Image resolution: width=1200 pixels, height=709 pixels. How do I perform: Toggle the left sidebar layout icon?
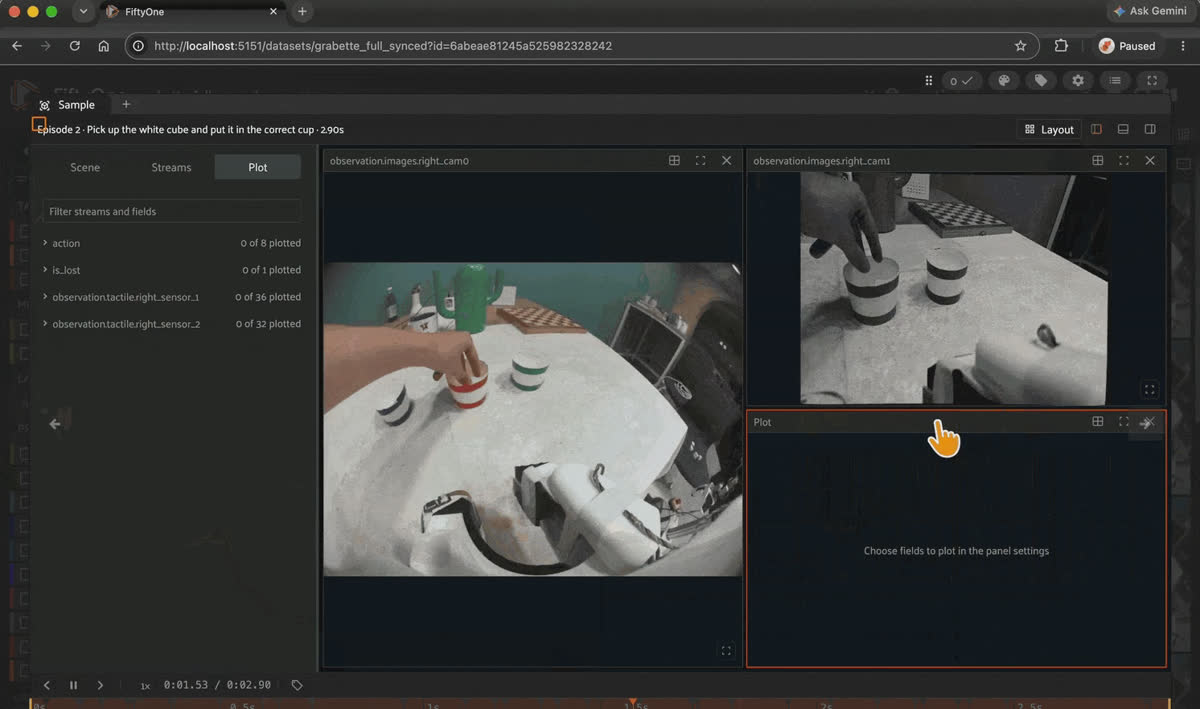pyautogui.click(x=1097, y=129)
